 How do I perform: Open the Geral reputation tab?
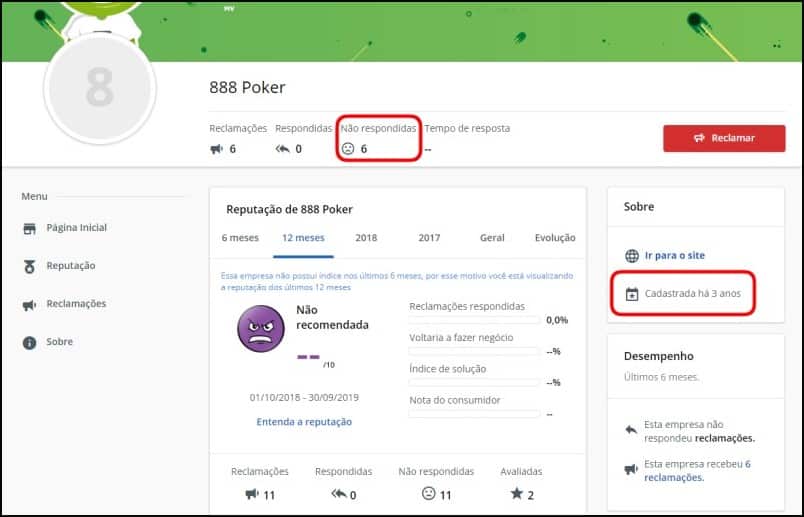[x=492, y=238]
